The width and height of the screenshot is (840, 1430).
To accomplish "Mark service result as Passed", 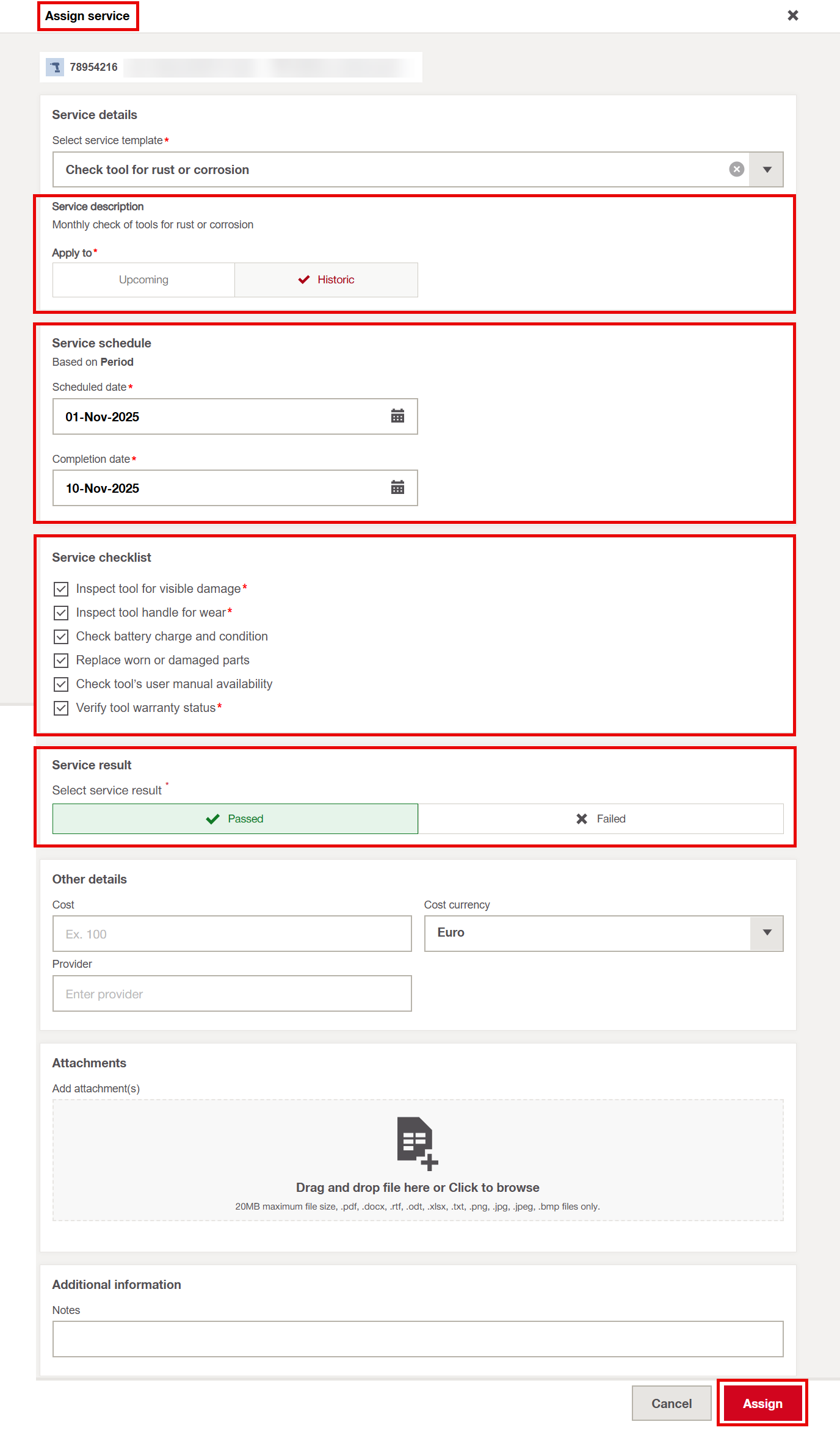I will click(x=235, y=819).
